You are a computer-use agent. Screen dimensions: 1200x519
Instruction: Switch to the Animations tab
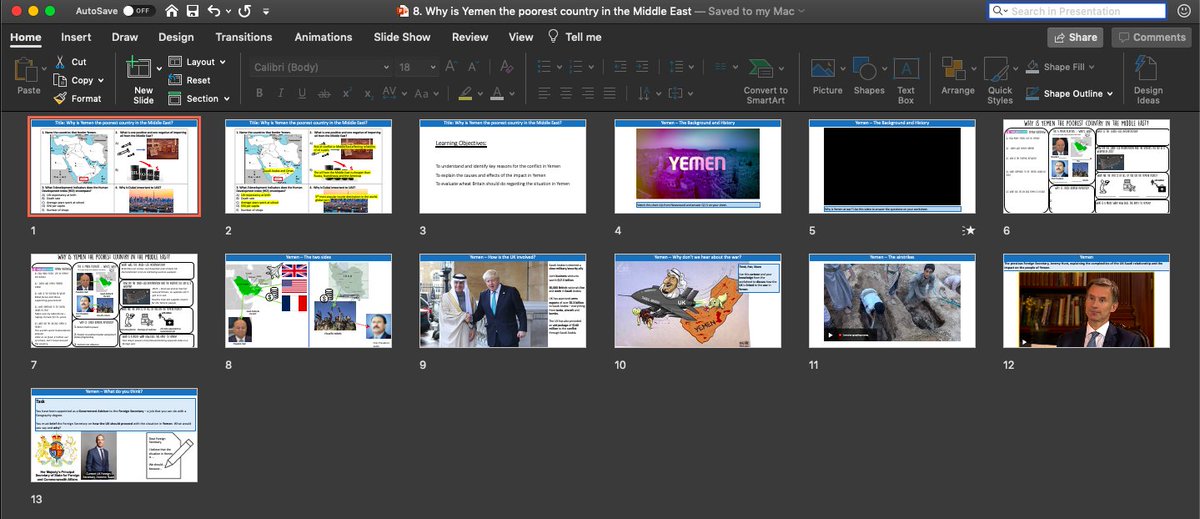click(323, 37)
